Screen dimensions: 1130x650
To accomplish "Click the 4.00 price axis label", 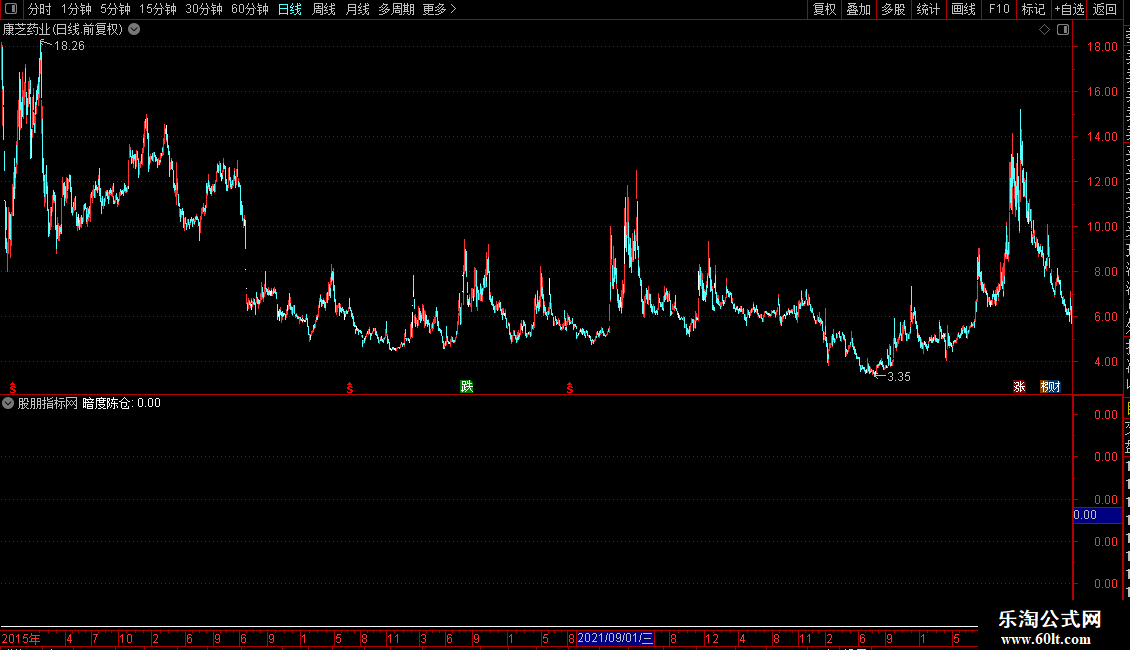I will [x=1105, y=362].
